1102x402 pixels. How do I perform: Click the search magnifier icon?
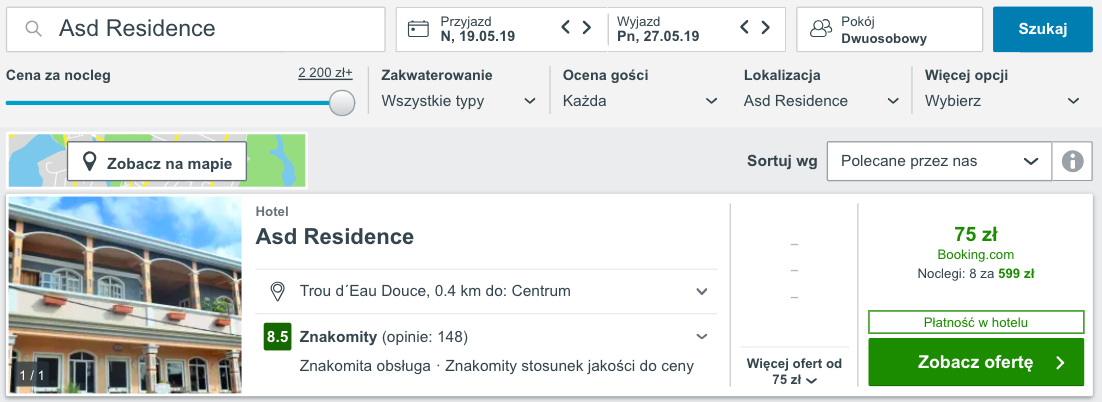click(x=34, y=29)
